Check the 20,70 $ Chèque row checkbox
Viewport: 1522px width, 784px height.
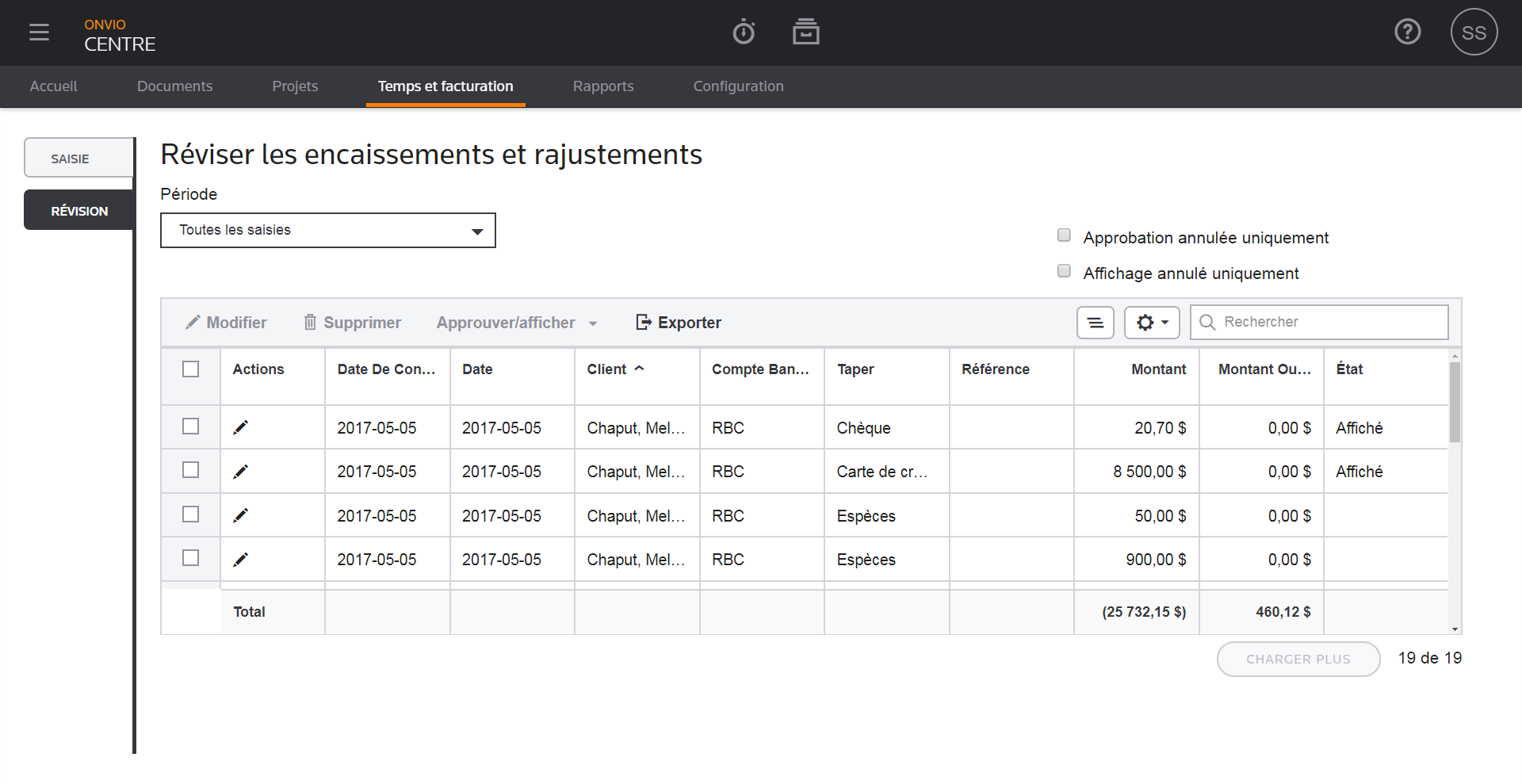pyautogui.click(x=190, y=426)
